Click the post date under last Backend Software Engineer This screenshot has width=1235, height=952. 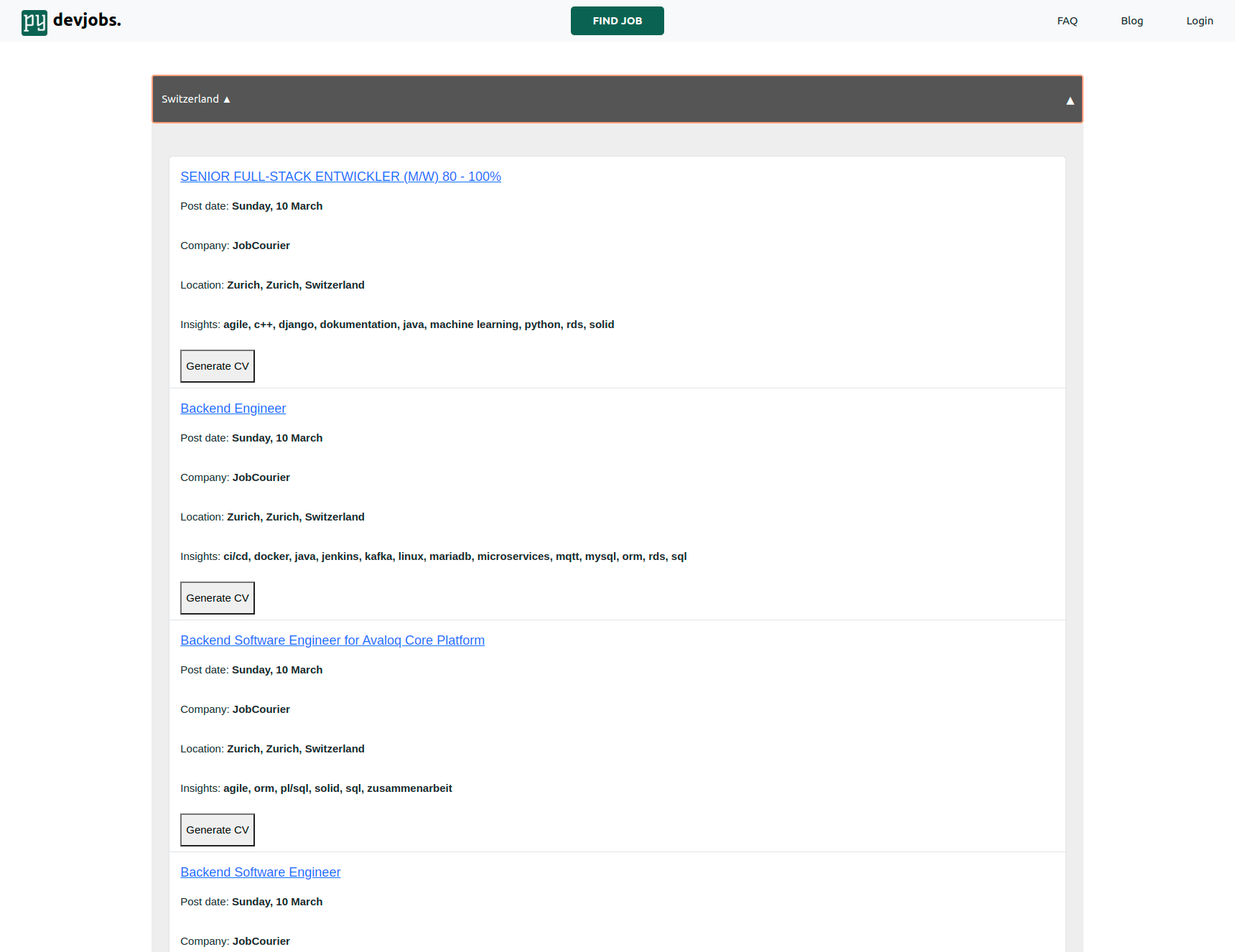(x=277, y=902)
